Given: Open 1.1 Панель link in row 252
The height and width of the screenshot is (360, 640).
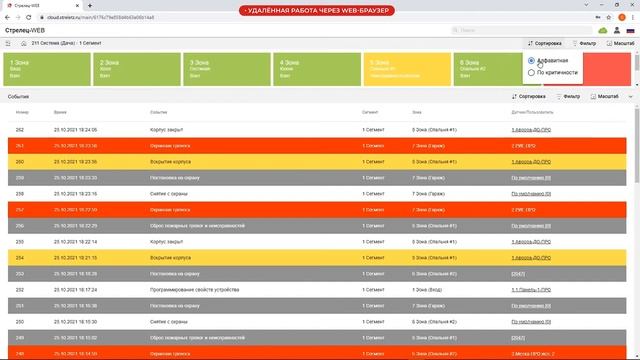Looking at the screenshot, I should coord(531,290).
